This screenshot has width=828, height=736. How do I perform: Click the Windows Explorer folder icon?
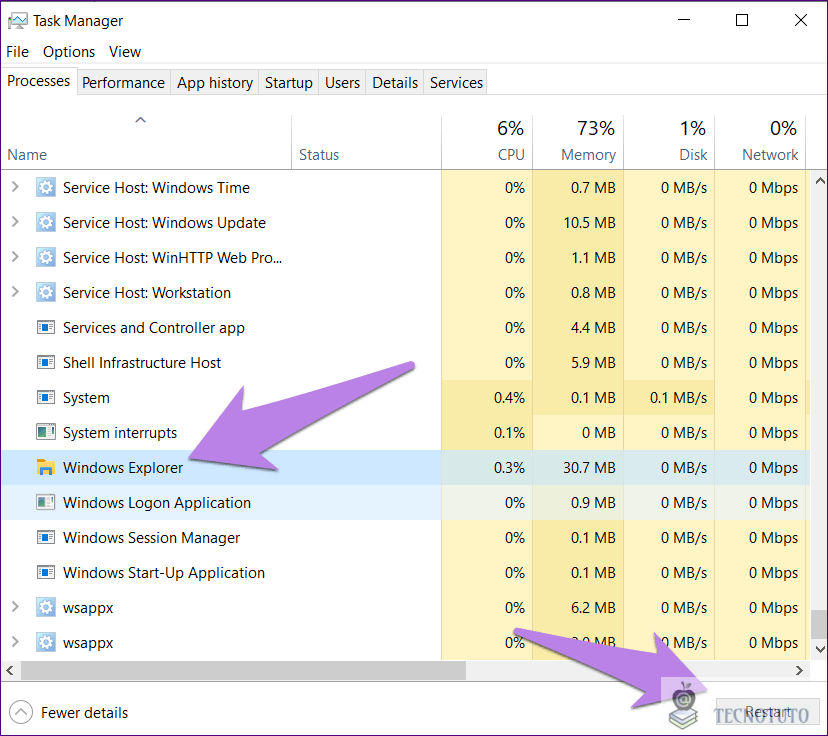46,467
